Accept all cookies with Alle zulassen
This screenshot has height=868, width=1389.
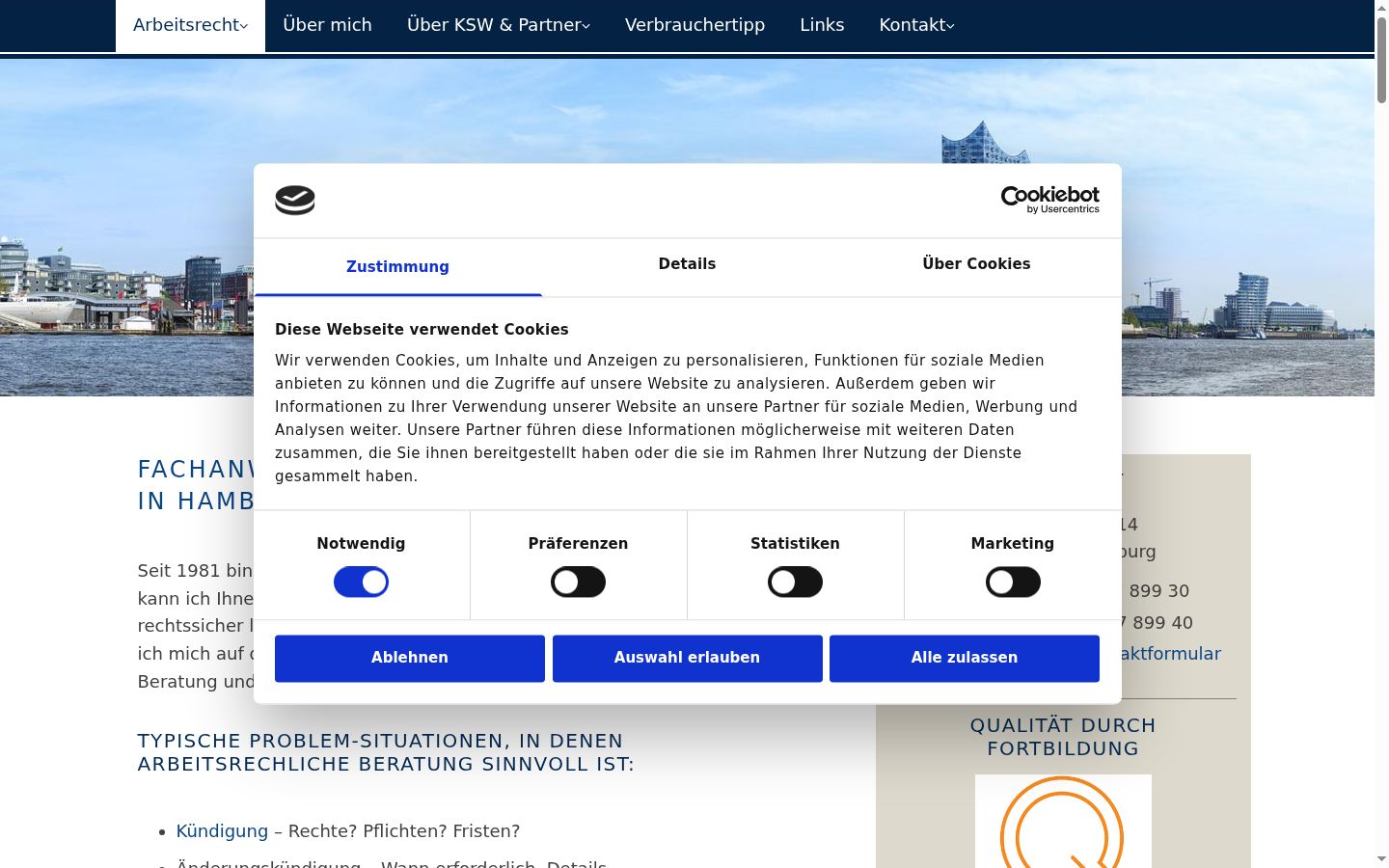pyautogui.click(x=965, y=658)
